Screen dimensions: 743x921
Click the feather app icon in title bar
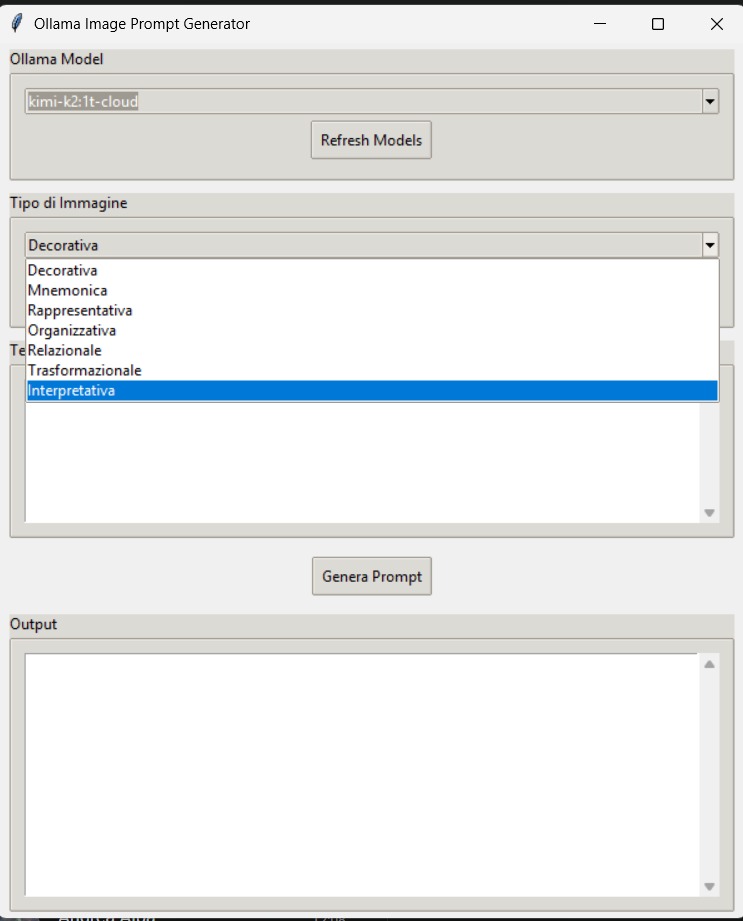coord(16,24)
